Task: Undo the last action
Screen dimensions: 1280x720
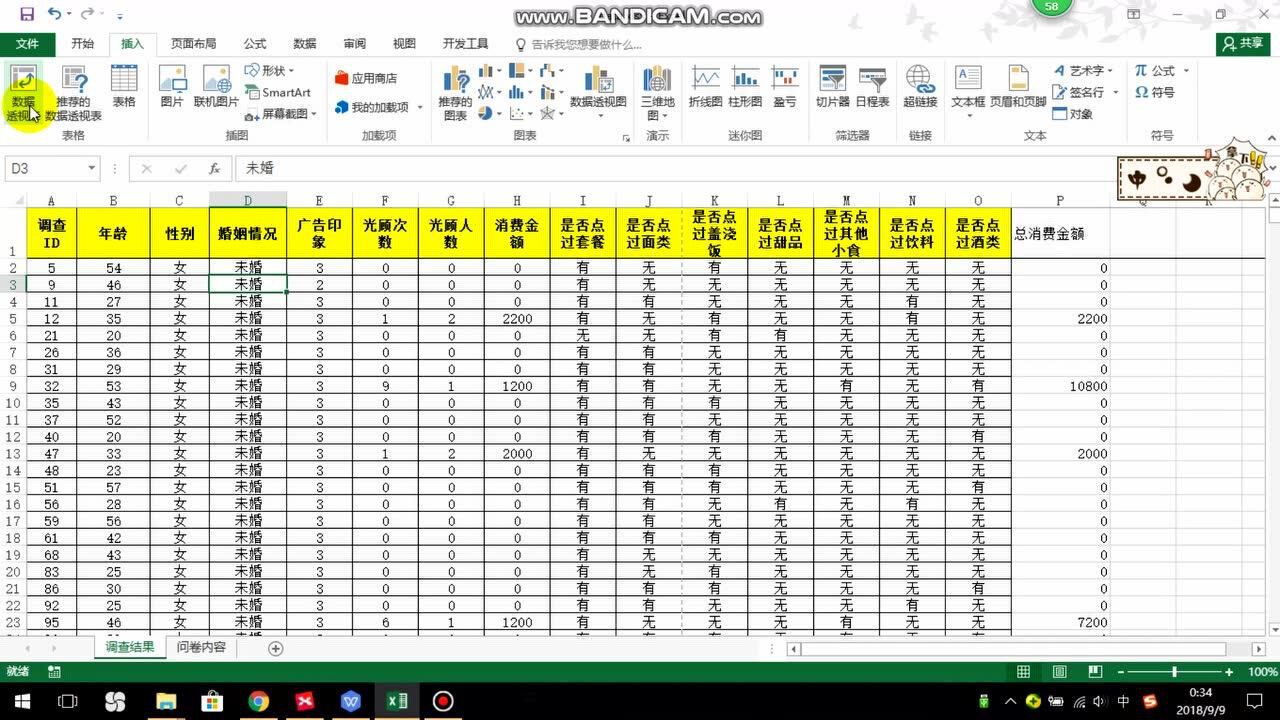Action: coord(54,14)
